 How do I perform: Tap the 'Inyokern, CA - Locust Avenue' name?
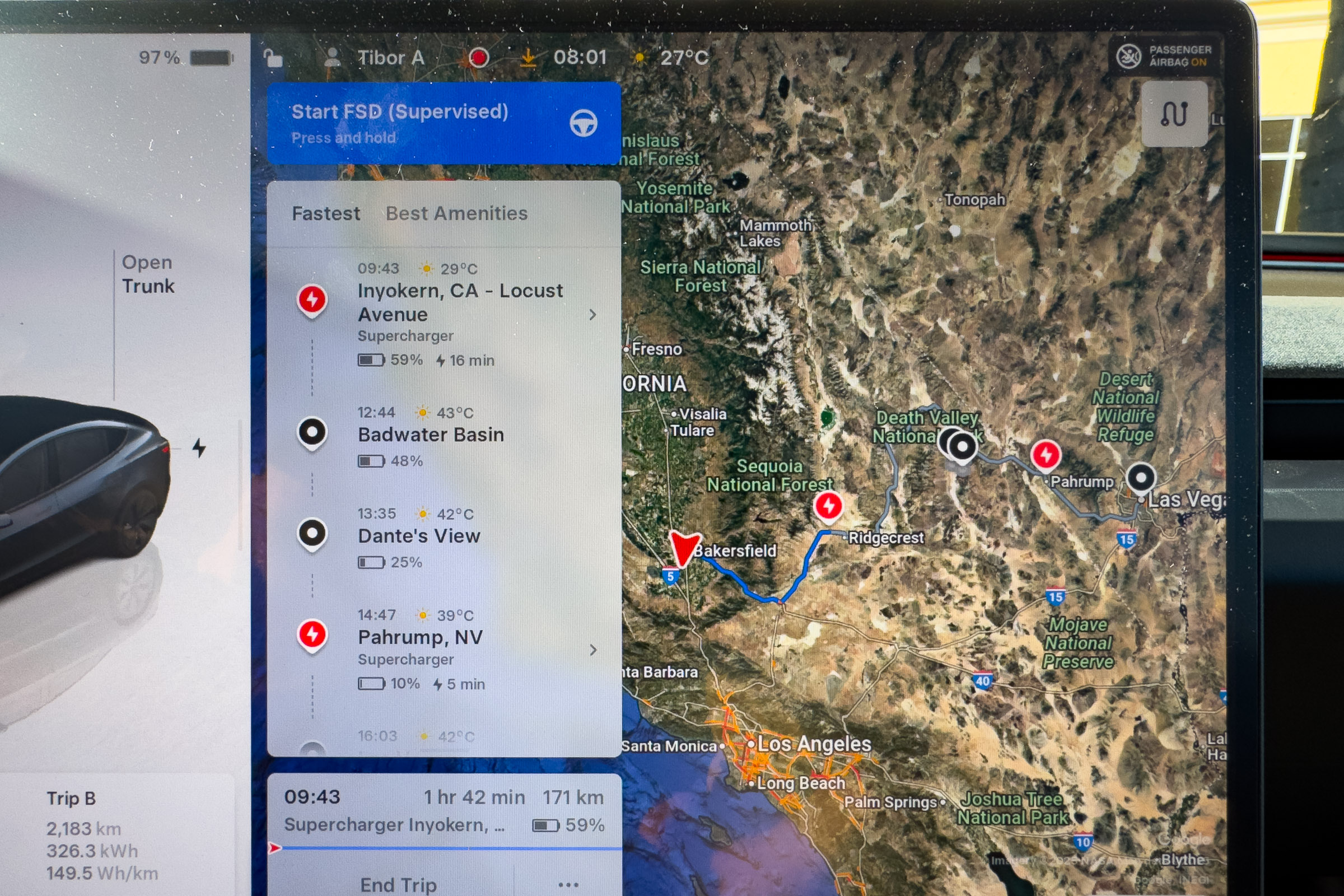(x=460, y=302)
